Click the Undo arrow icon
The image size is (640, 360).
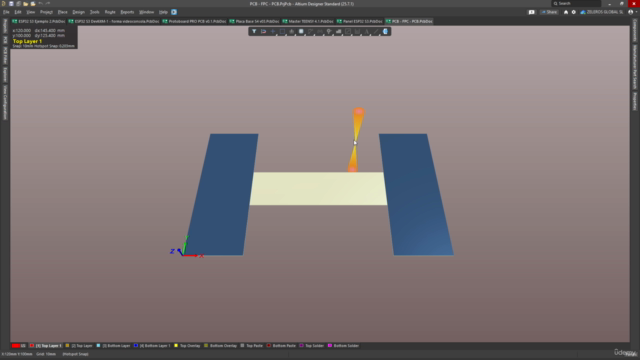40,4
